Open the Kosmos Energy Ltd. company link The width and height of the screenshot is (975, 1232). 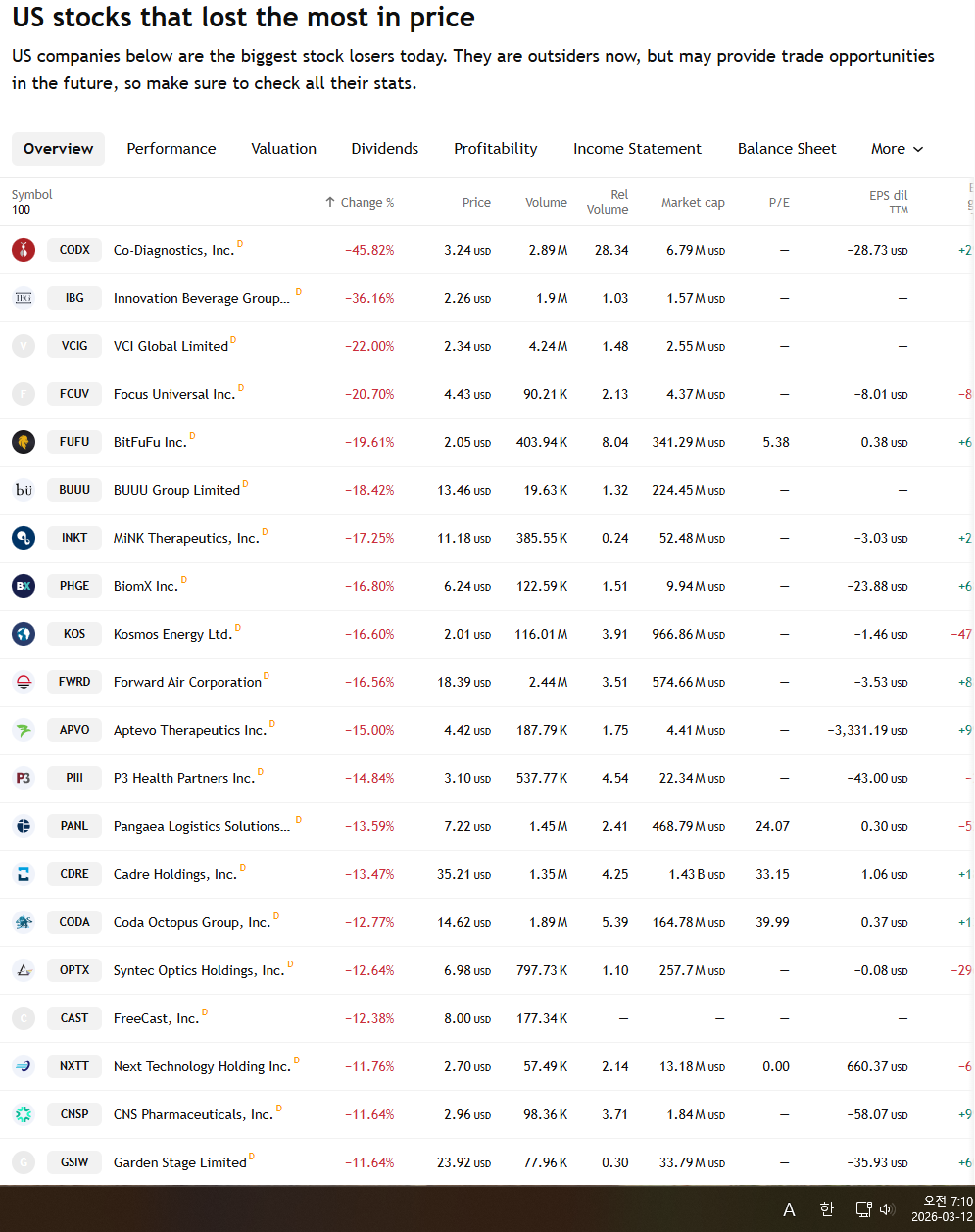[172, 634]
